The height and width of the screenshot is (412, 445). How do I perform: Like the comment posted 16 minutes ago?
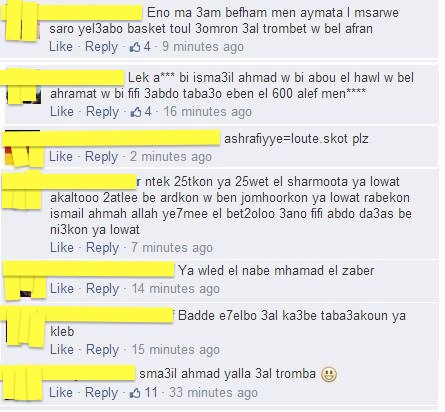[x=62, y=112]
